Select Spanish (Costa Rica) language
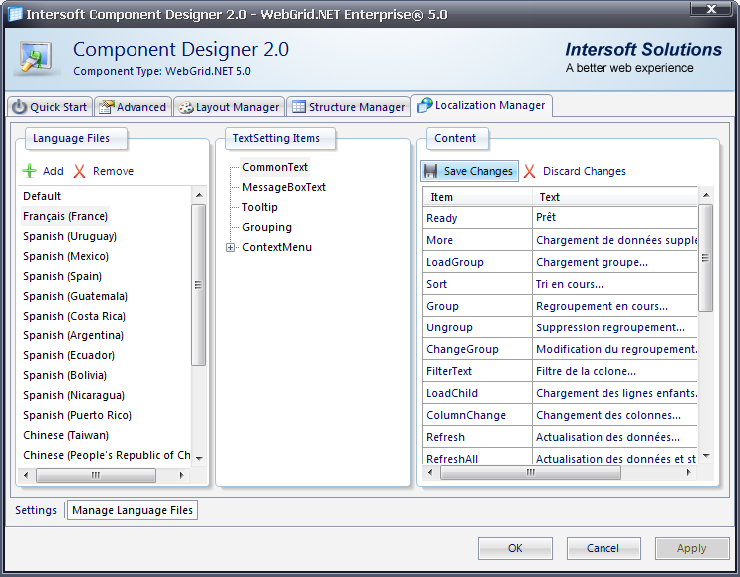This screenshot has height=577, width=740. (x=74, y=316)
